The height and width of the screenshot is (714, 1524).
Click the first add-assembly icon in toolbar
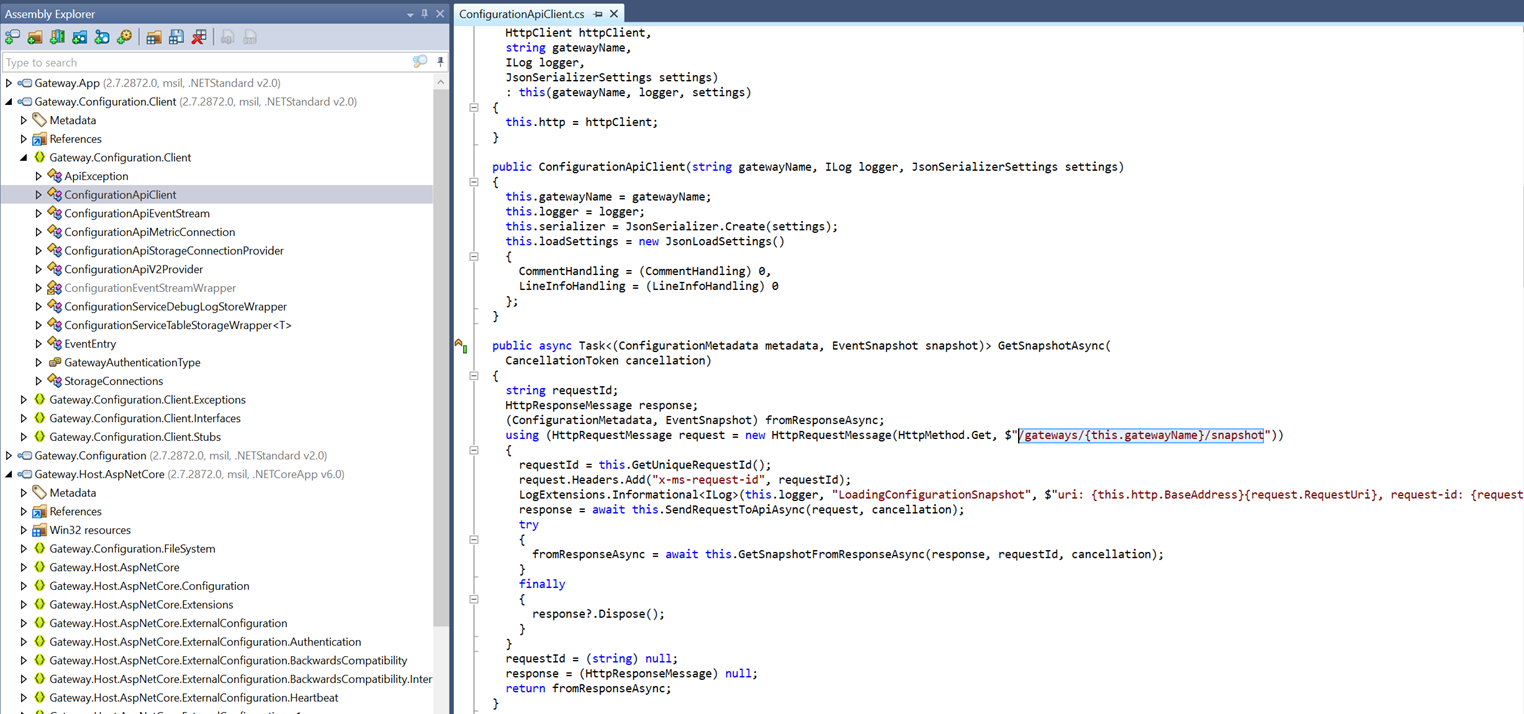(12, 37)
